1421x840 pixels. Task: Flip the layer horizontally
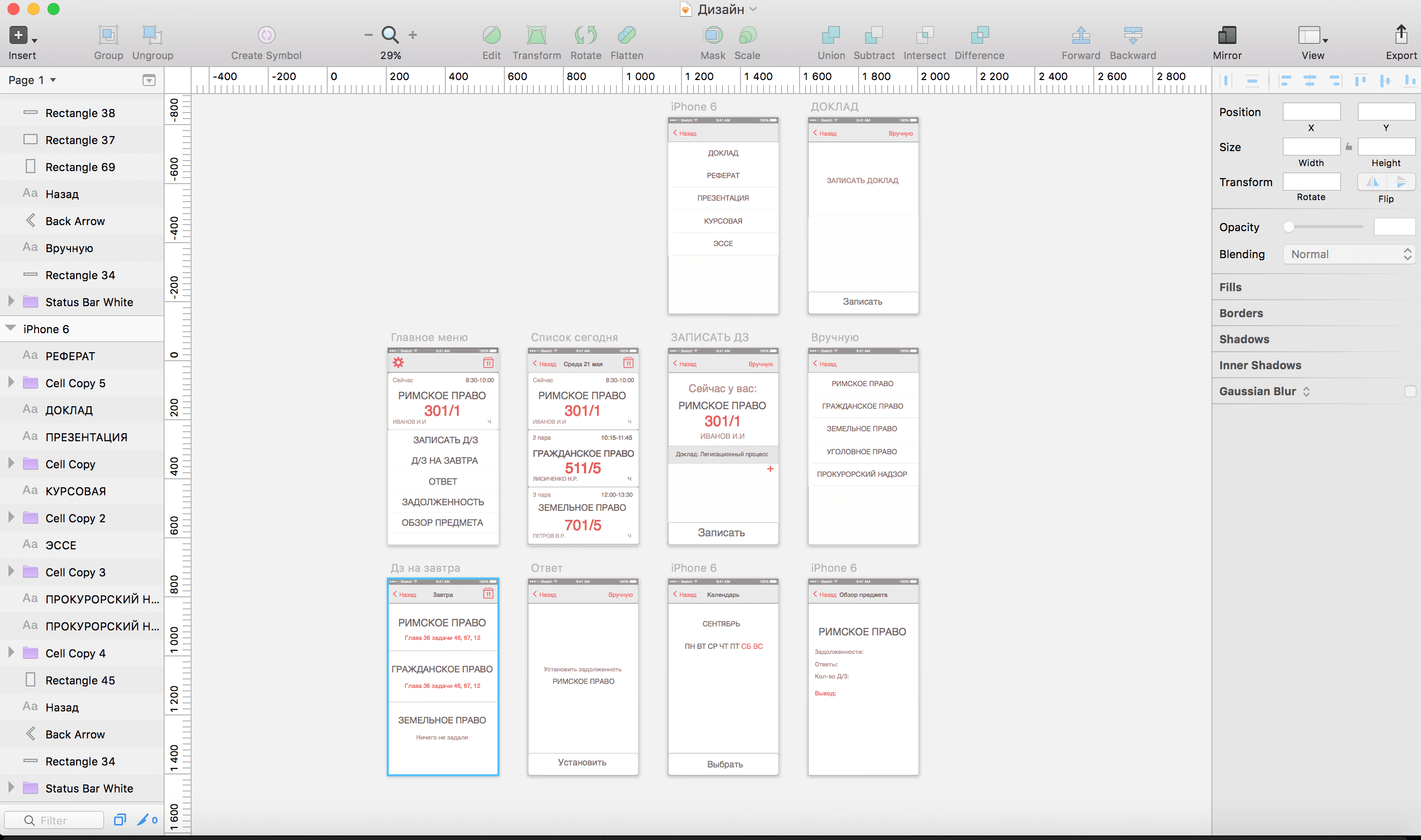pyautogui.click(x=1372, y=182)
